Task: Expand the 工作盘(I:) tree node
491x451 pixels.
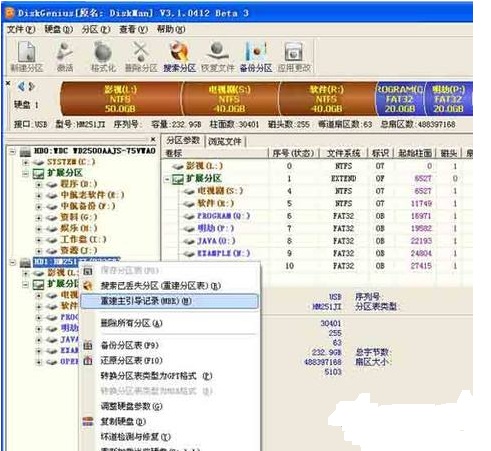Action: pyautogui.click(x=39, y=240)
